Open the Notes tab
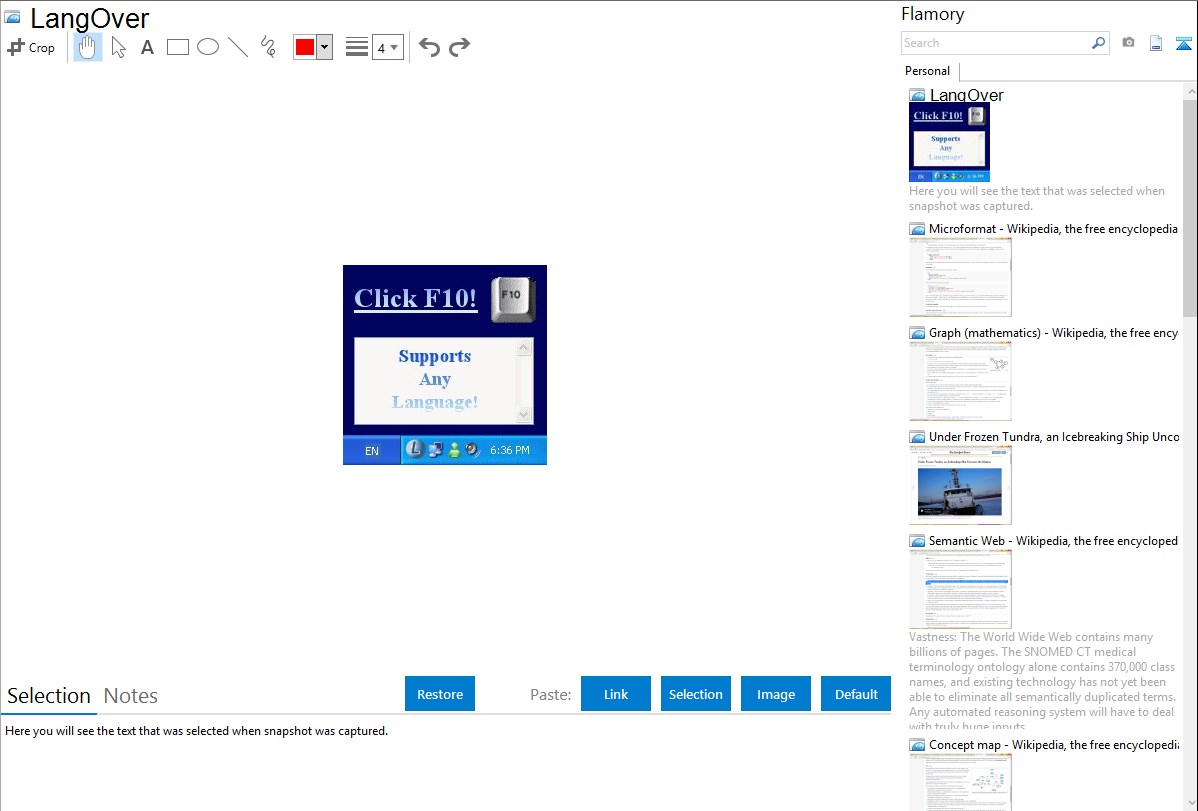Image resolution: width=1198 pixels, height=811 pixels. coord(131,696)
